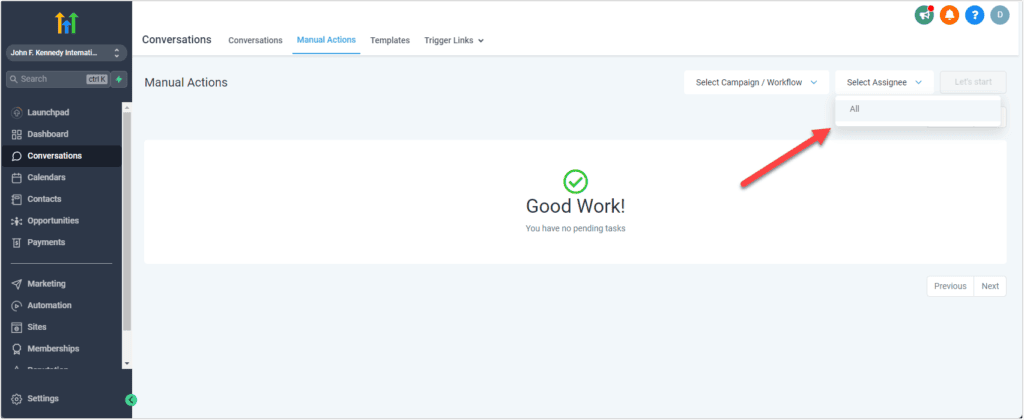Click the Previous pagination button
This screenshot has height=420, width=1024.
pos(950,286)
